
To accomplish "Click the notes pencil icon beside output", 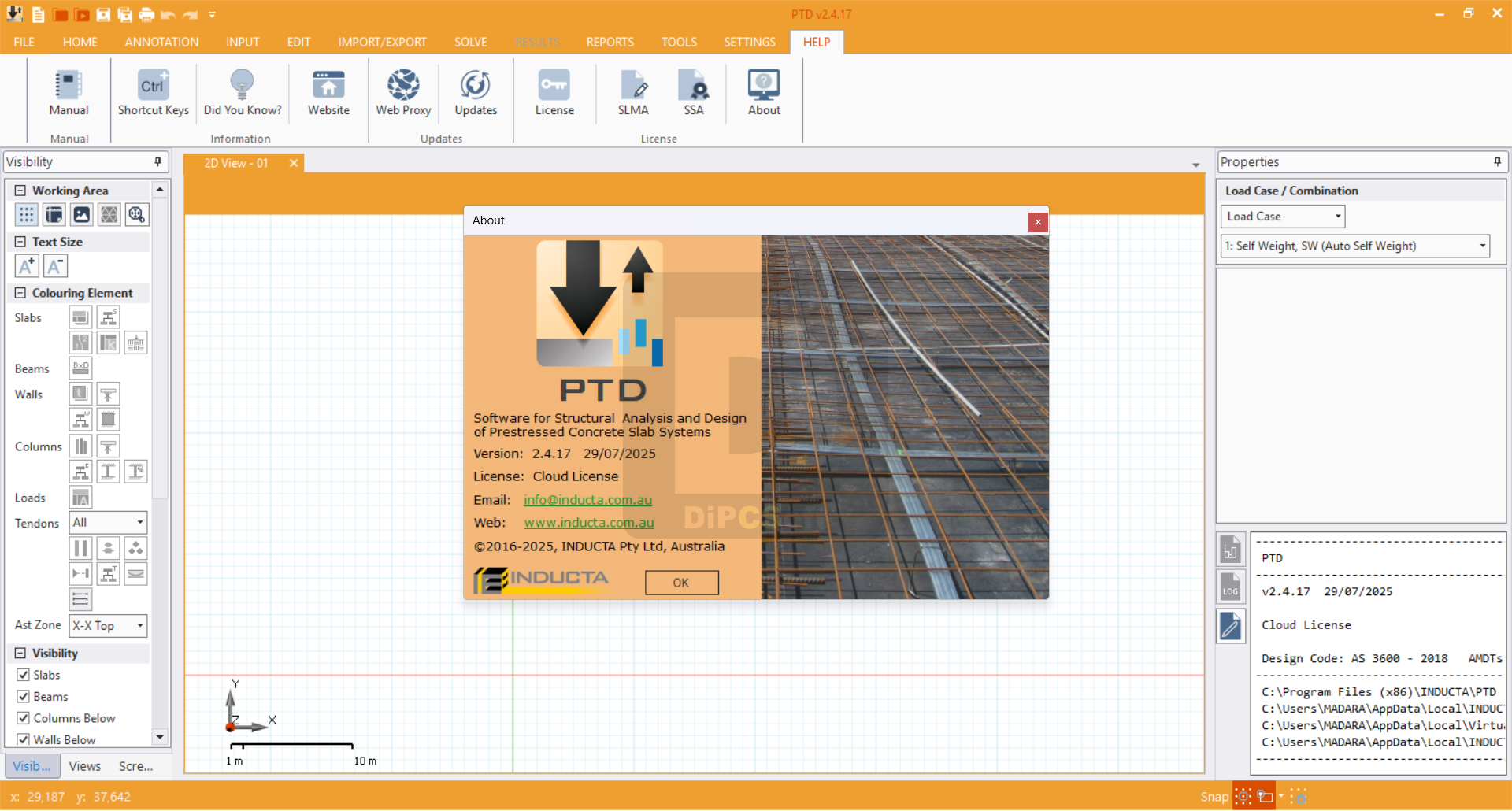I will tap(1230, 627).
